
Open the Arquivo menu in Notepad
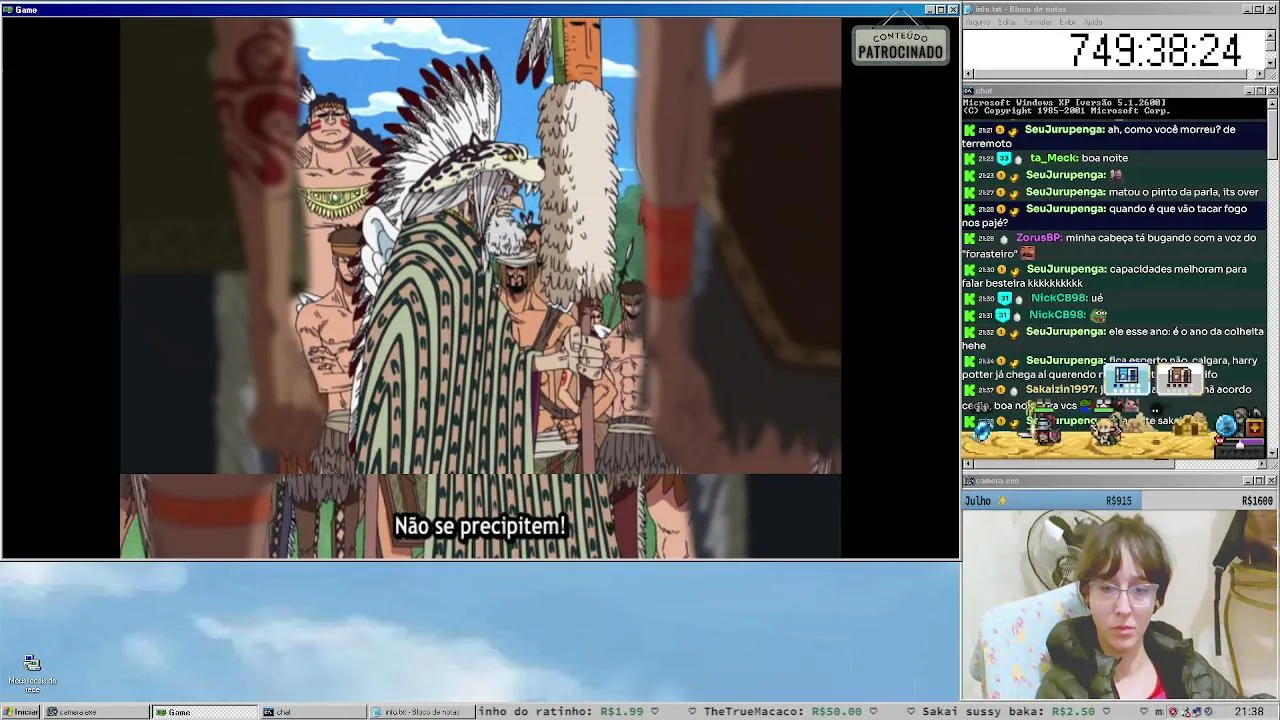(977, 22)
